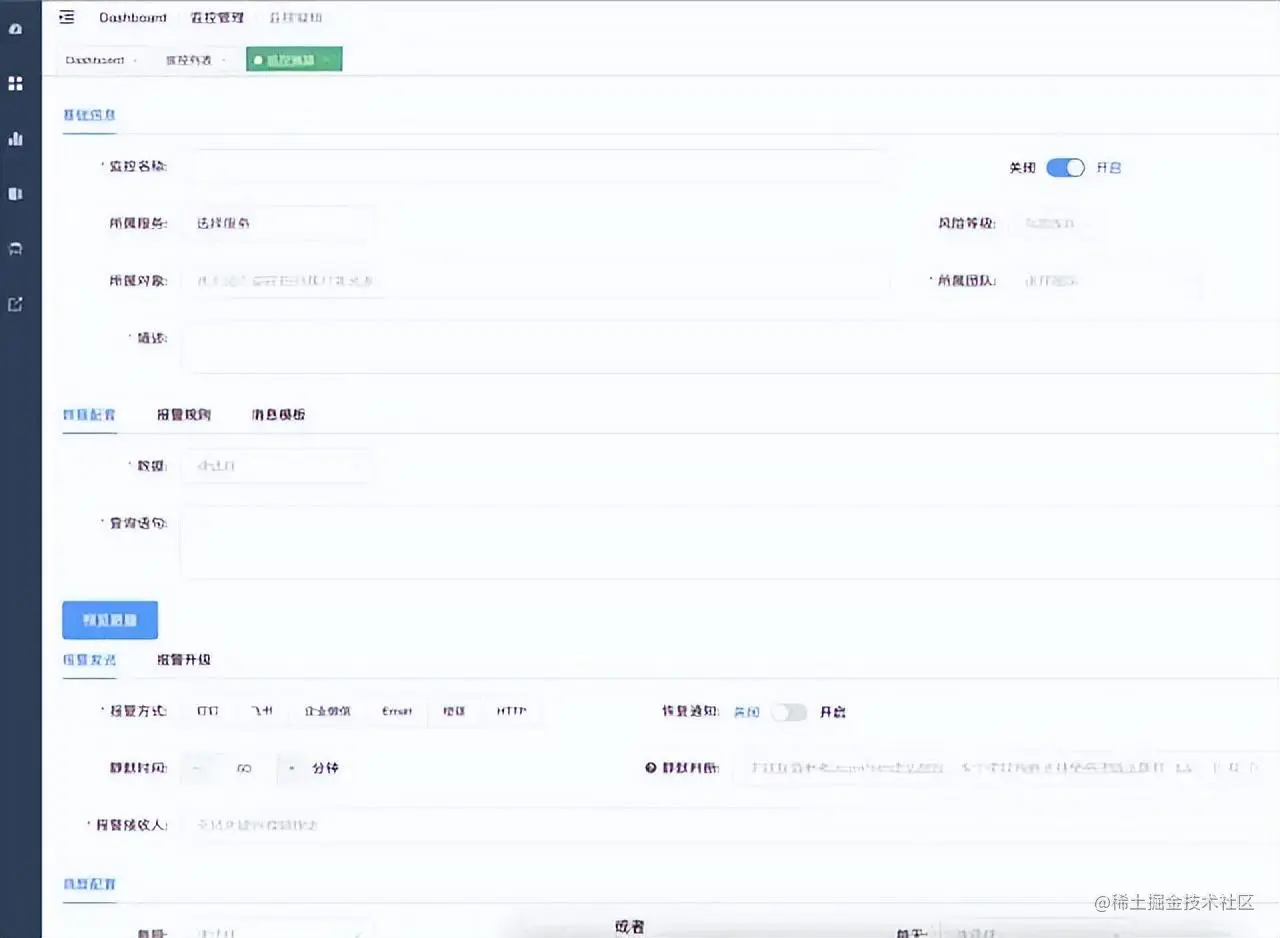Click the third breadcrumb item in top navigation

[296, 18]
